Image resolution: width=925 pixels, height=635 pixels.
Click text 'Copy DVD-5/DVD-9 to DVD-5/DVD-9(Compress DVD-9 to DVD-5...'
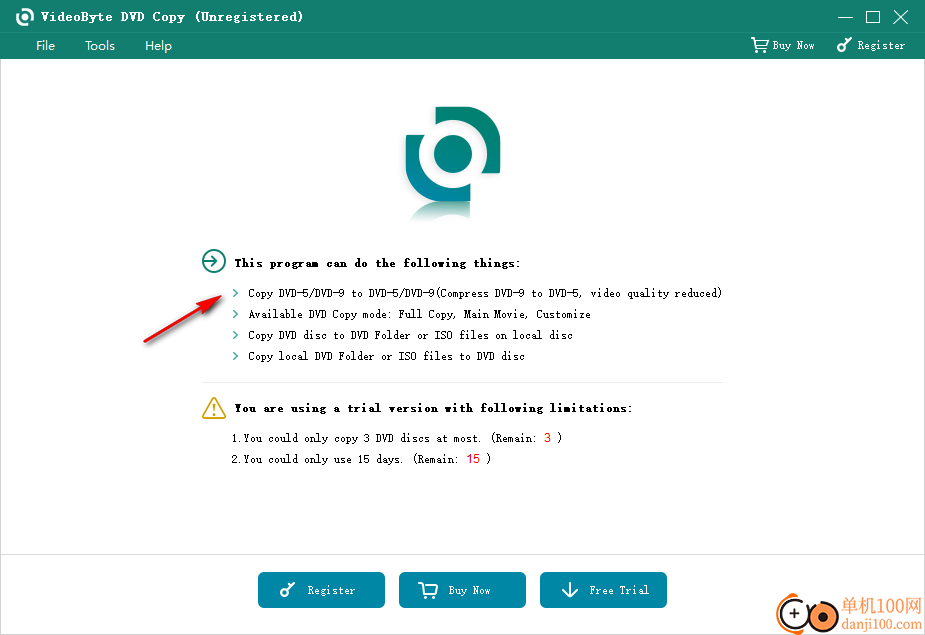tap(485, 293)
